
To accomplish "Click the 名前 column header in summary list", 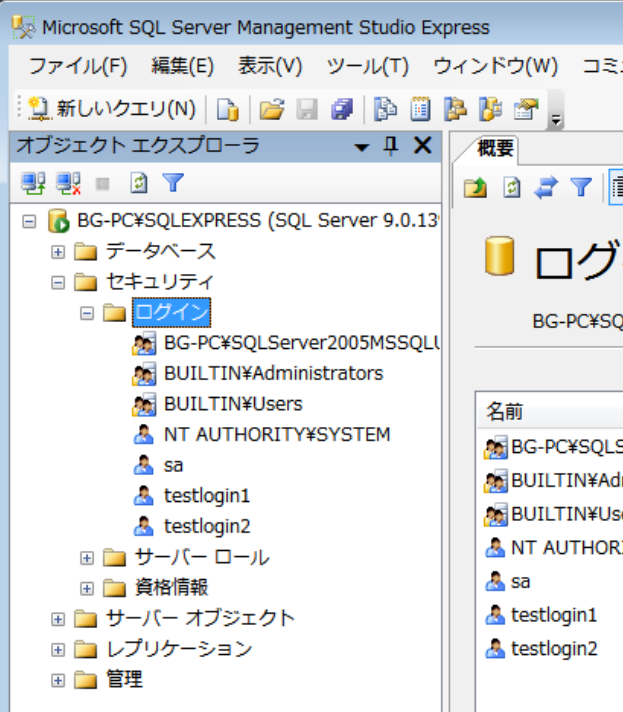I will pos(504,412).
